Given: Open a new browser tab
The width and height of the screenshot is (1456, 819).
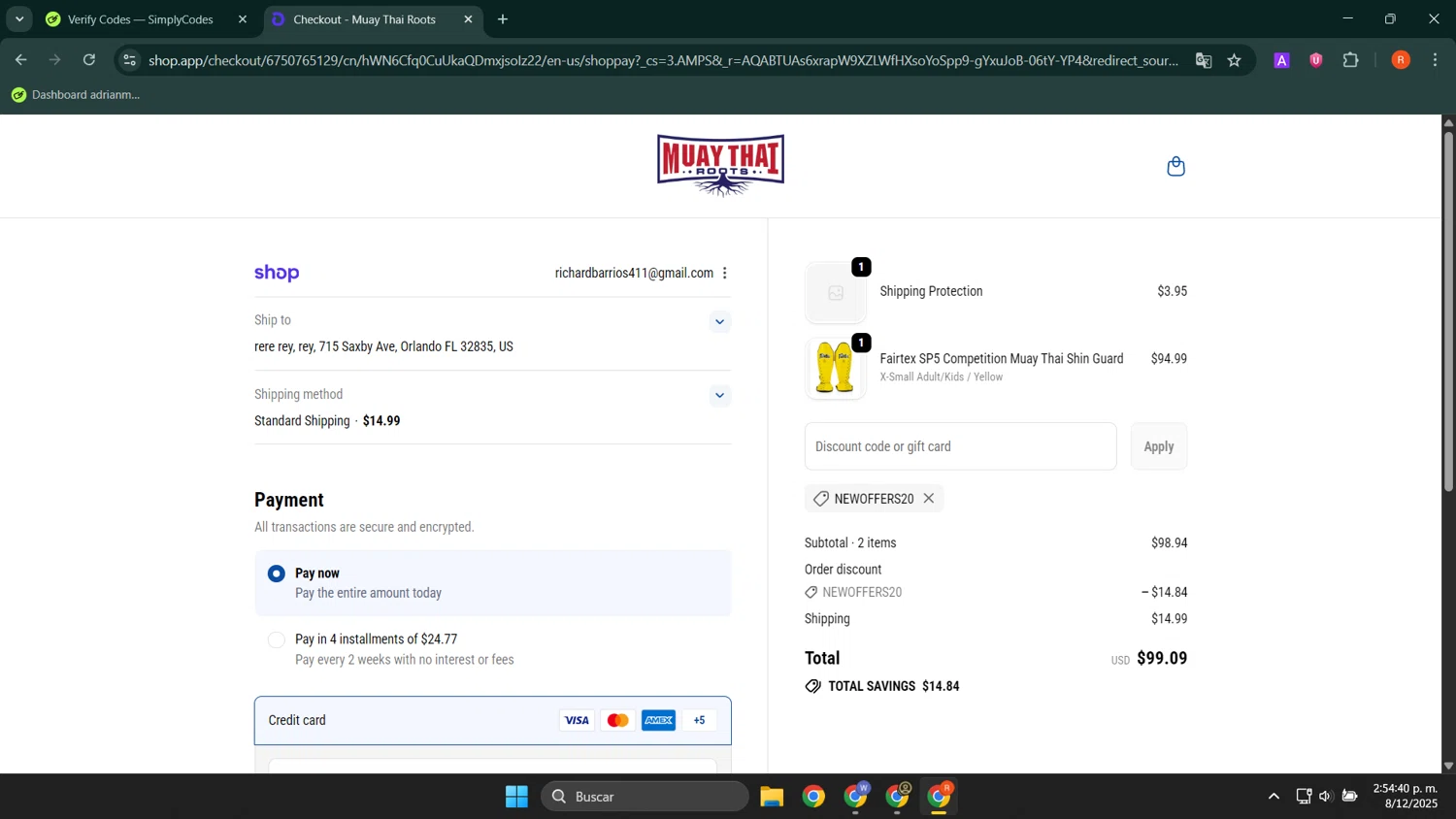Looking at the screenshot, I should (x=502, y=19).
